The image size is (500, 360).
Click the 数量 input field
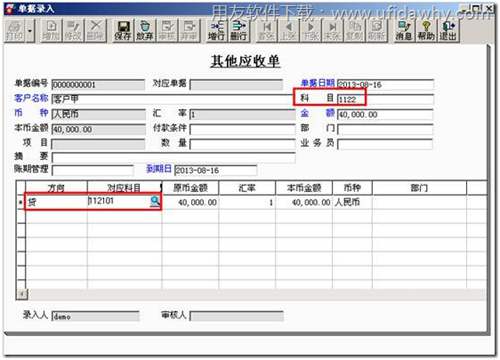[243, 144]
